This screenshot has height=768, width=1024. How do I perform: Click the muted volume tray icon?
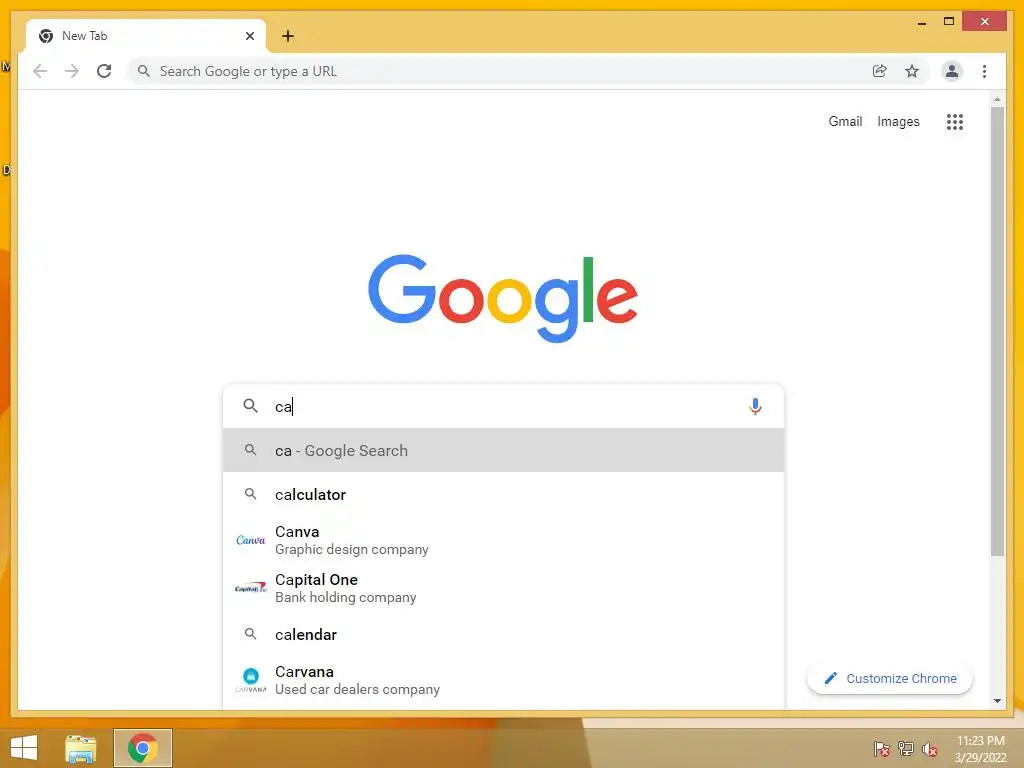click(x=930, y=749)
